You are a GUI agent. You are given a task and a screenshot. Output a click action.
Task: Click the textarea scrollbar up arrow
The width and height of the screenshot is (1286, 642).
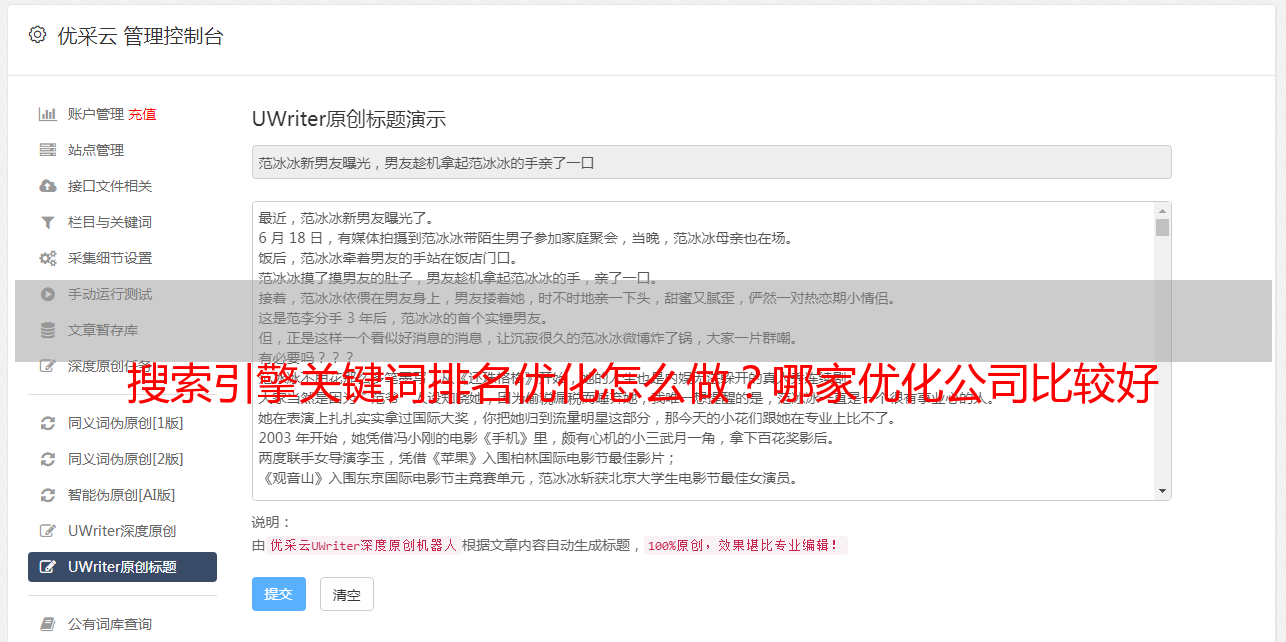click(x=1162, y=211)
